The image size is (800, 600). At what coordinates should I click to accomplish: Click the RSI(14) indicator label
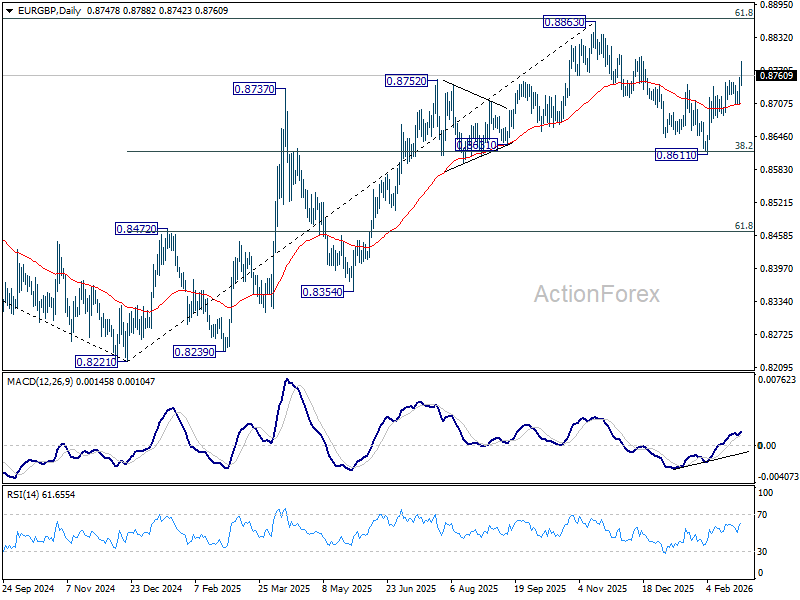(23, 495)
